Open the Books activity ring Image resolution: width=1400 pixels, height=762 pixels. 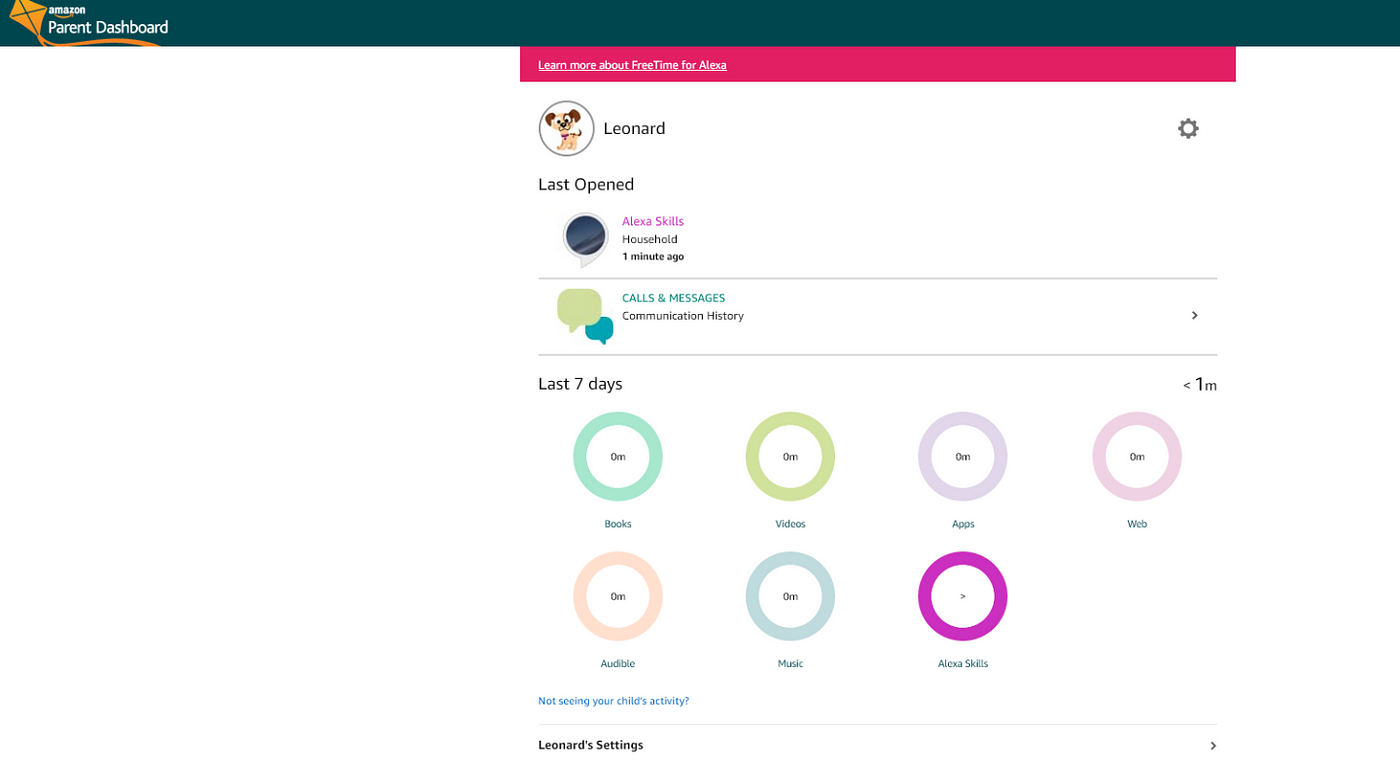[618, 456]
